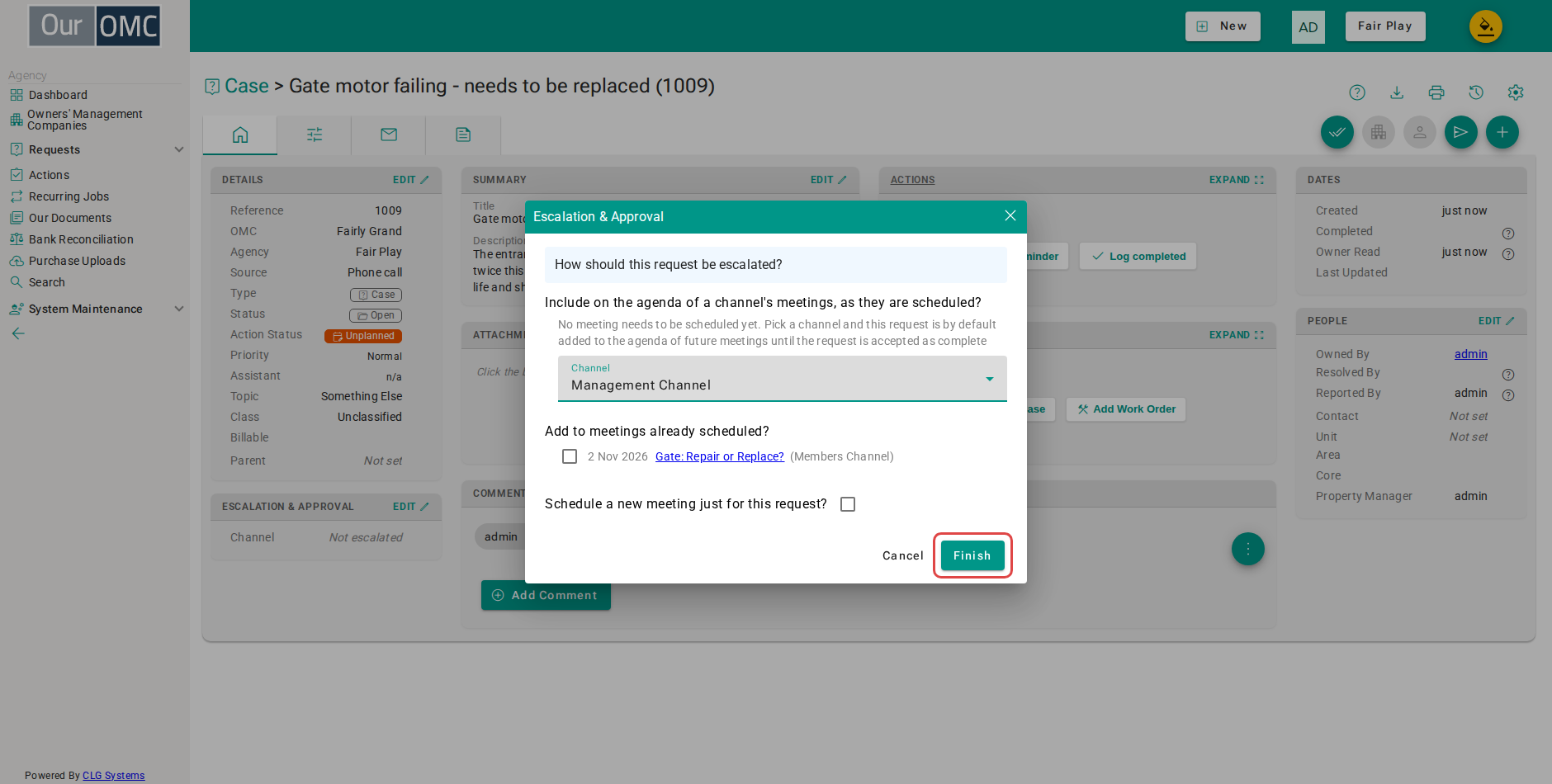
Task: Click the CLG Systems link
Action: [113, 776]
